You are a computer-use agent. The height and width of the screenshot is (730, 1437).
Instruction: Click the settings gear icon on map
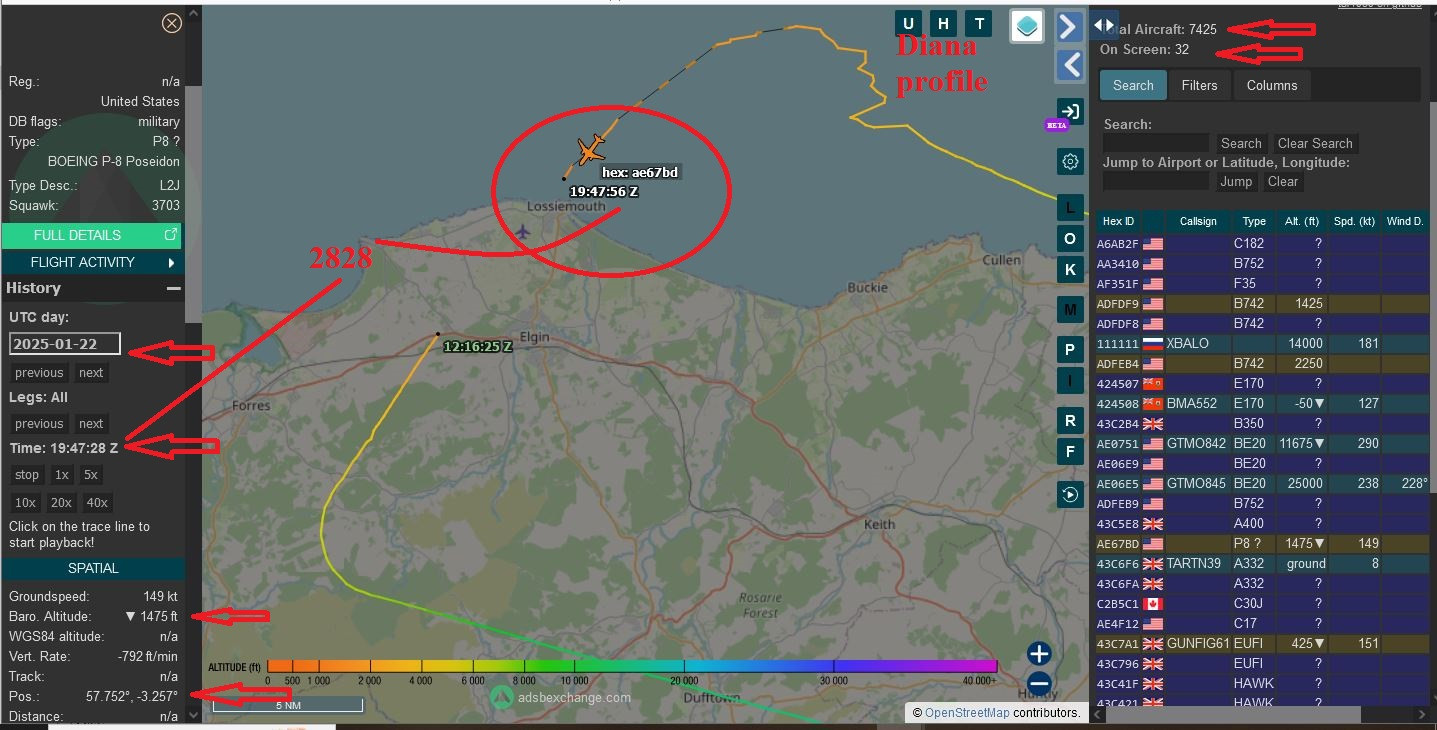click(x=1070, y=161)
